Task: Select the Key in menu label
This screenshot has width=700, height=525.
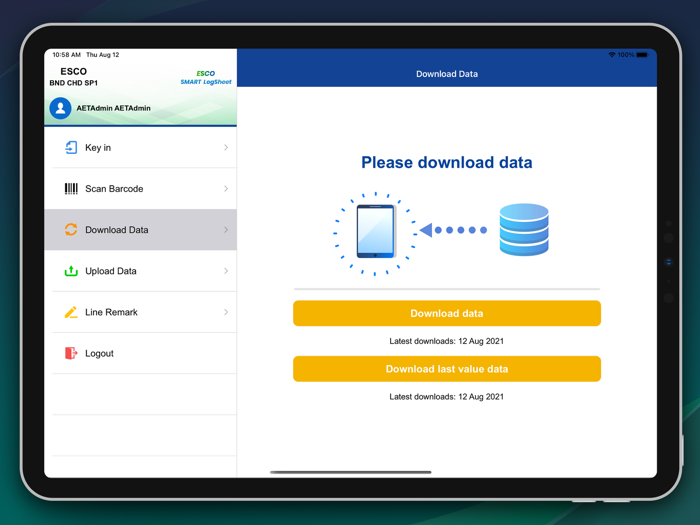Action: tap(98, 148)
